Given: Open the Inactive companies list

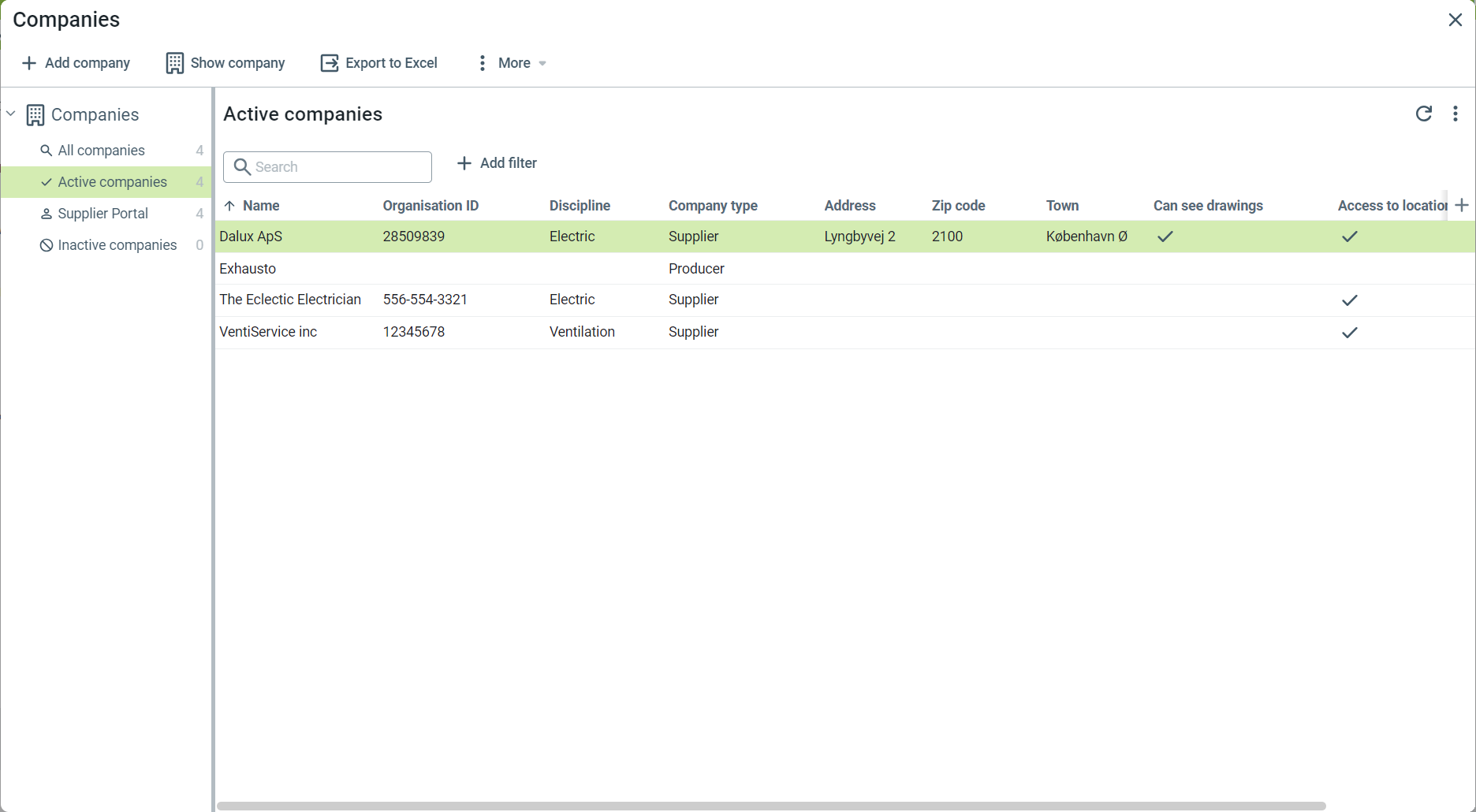Looking at the screenshot, I should coord(117,245).
